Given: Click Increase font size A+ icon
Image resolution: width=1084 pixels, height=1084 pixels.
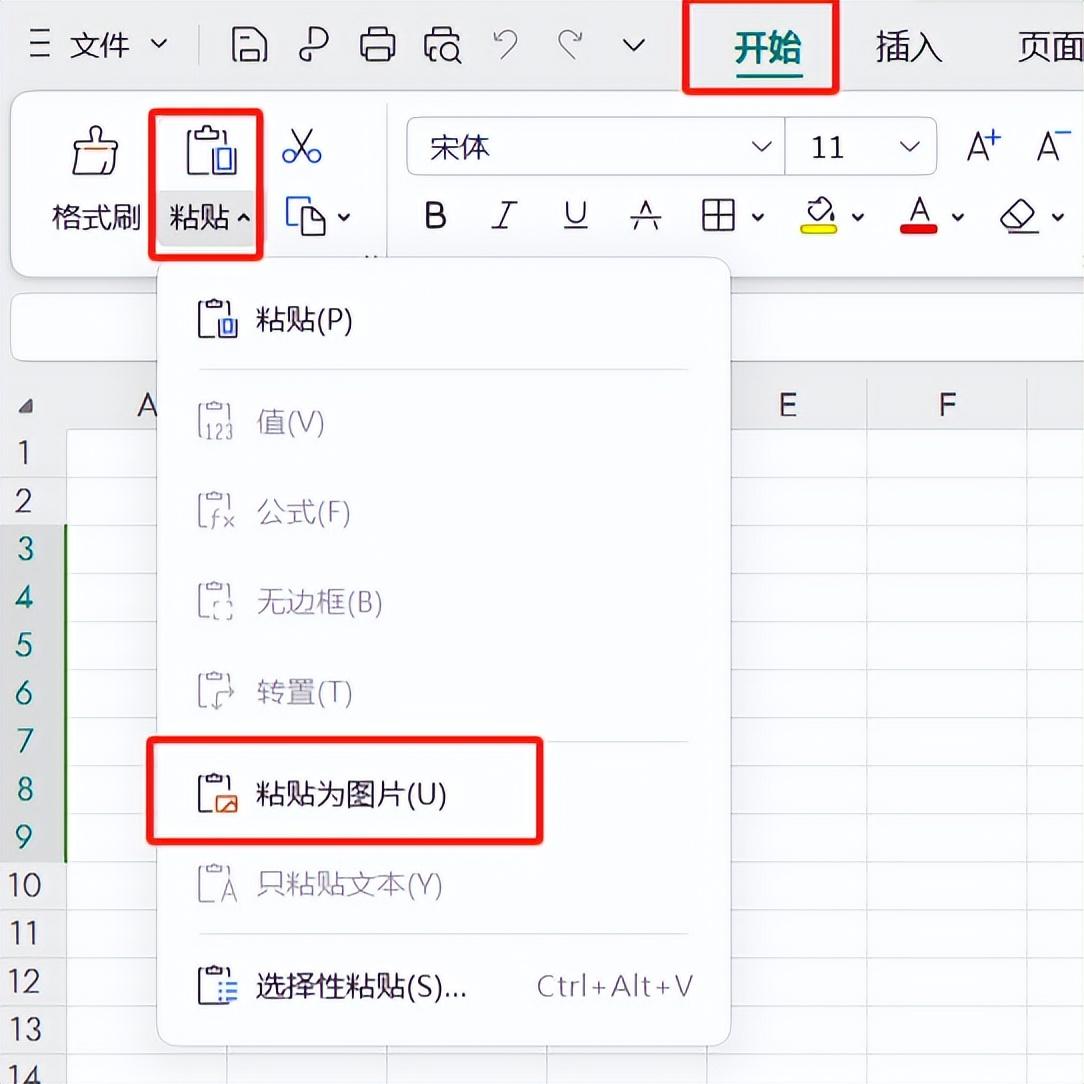Looking at the screenshot, I should coord(983,145).
